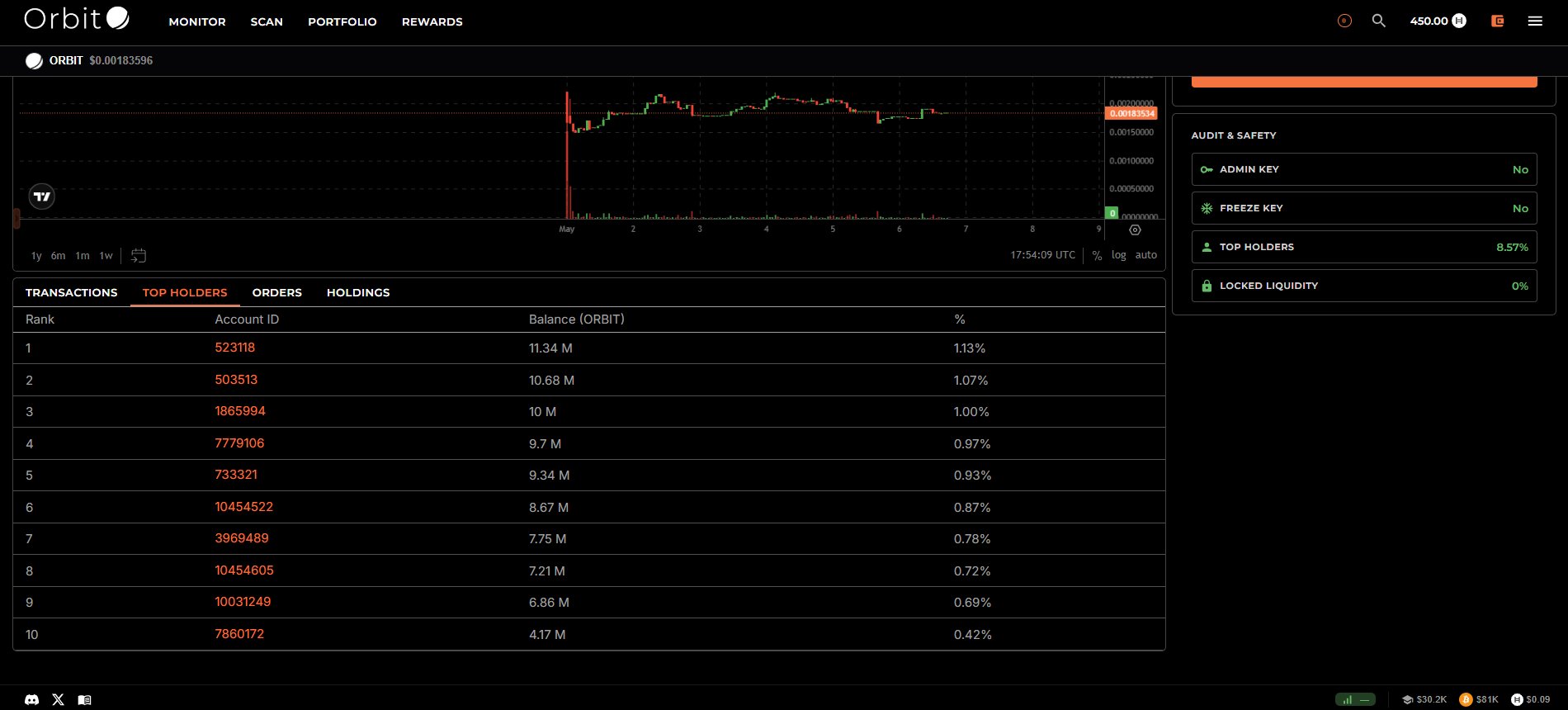
Task: Open the Portfolio menu
Action: tap(342, 21)
